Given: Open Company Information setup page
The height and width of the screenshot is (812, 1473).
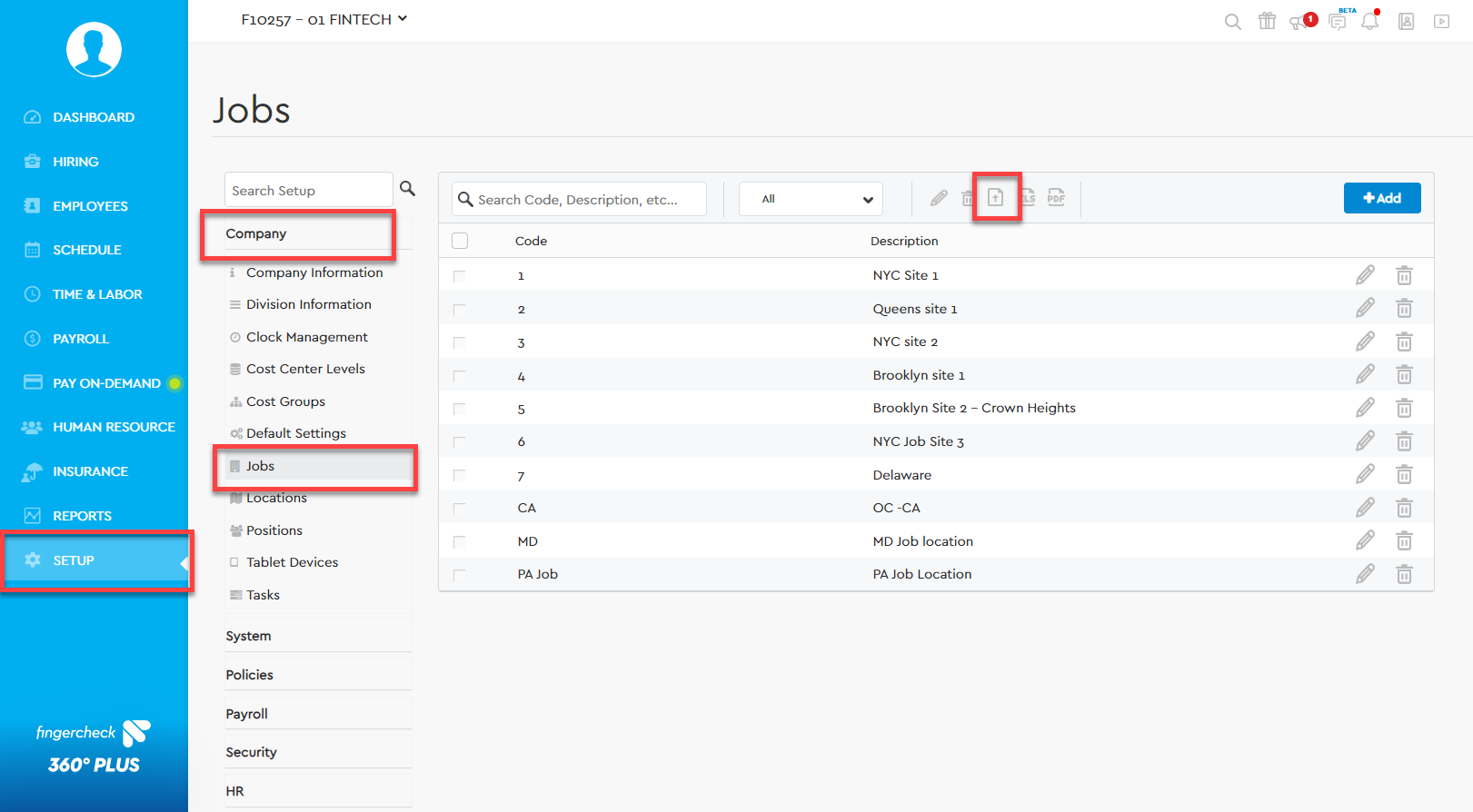Looking at the screenshot, I should coord(314,272).
